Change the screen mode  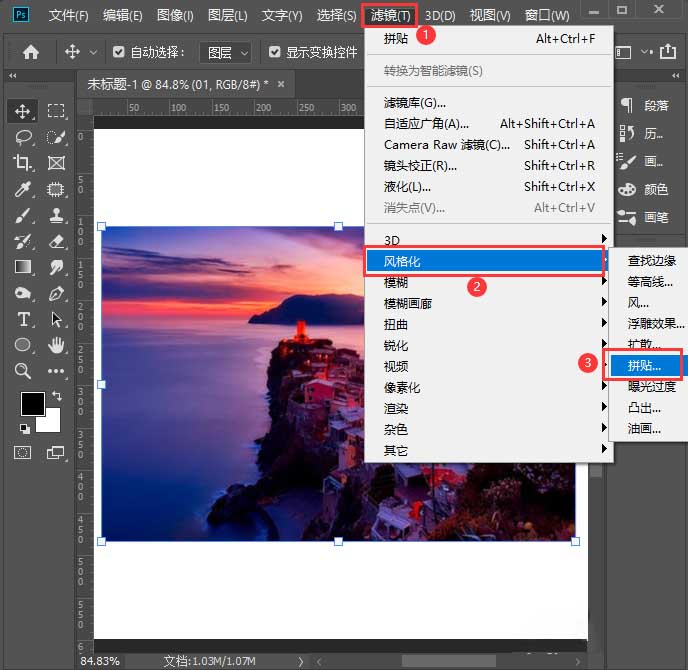pos(56,452)
